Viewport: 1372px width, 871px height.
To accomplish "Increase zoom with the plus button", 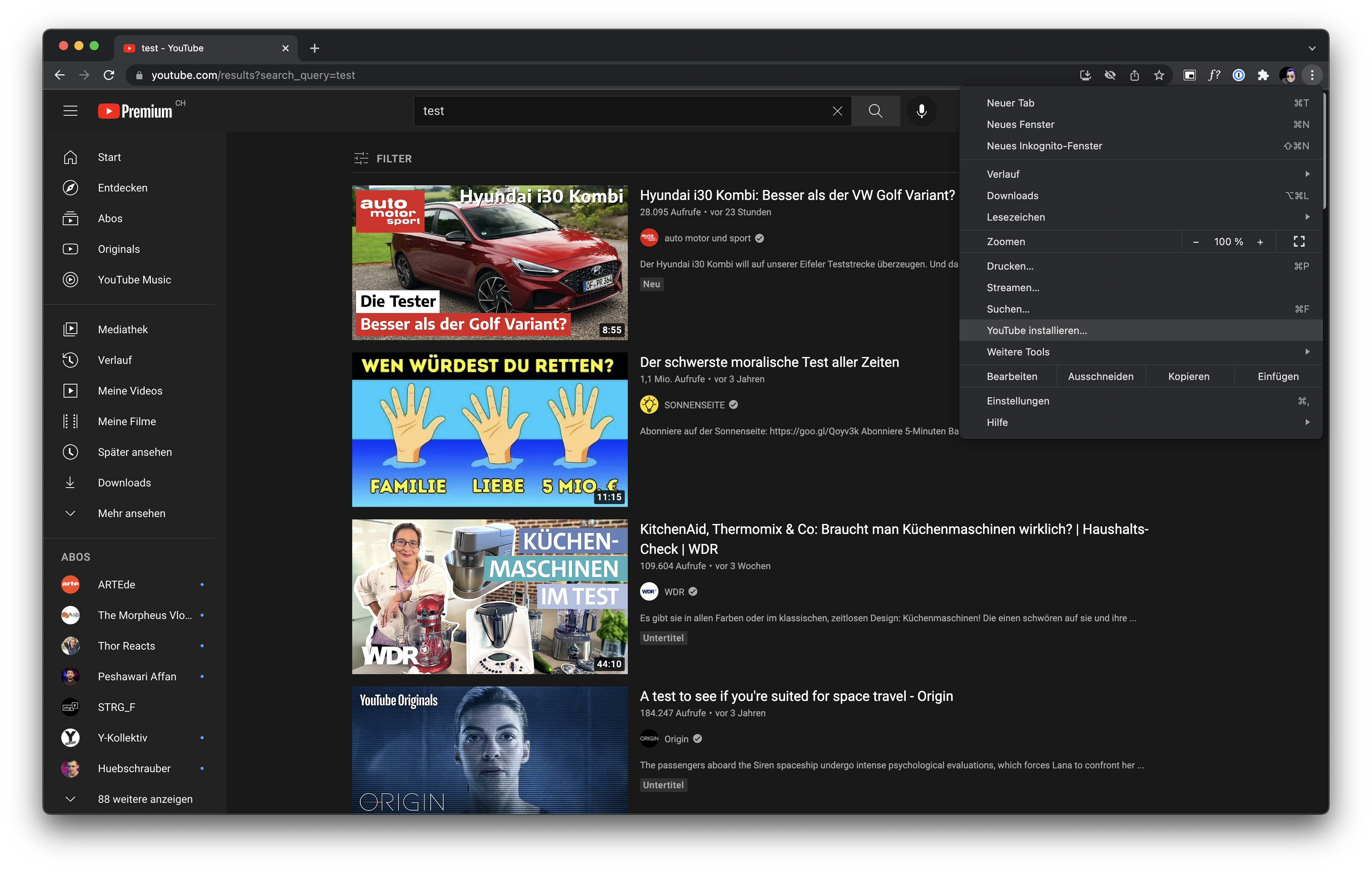I will tap(1260, 242).
